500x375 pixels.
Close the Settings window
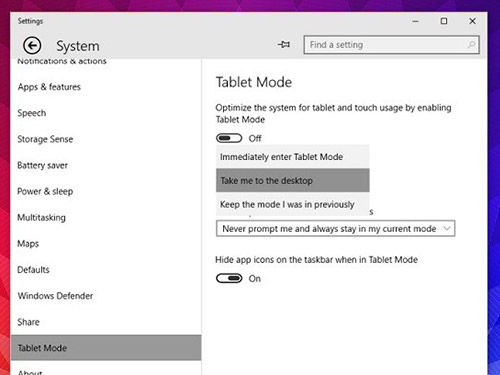(x=472, y=21)
